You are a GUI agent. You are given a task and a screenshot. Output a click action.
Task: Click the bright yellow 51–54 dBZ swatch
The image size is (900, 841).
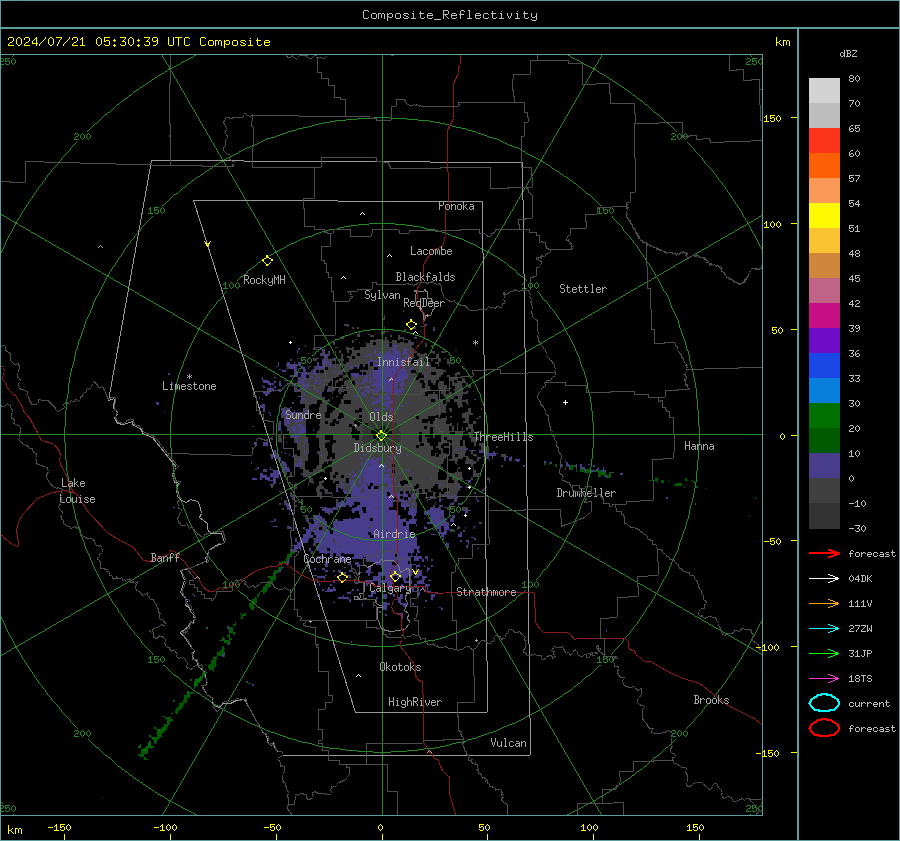click(824, 216)
